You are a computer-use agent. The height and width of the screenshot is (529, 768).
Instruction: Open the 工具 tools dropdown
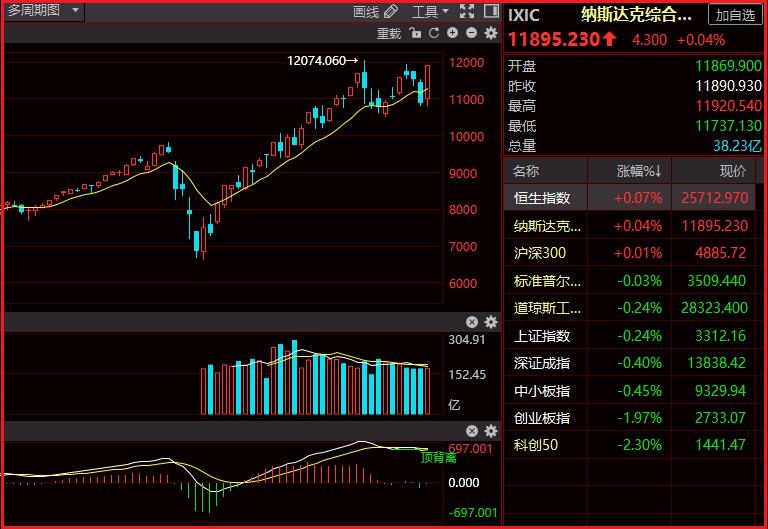click(430, 11)
